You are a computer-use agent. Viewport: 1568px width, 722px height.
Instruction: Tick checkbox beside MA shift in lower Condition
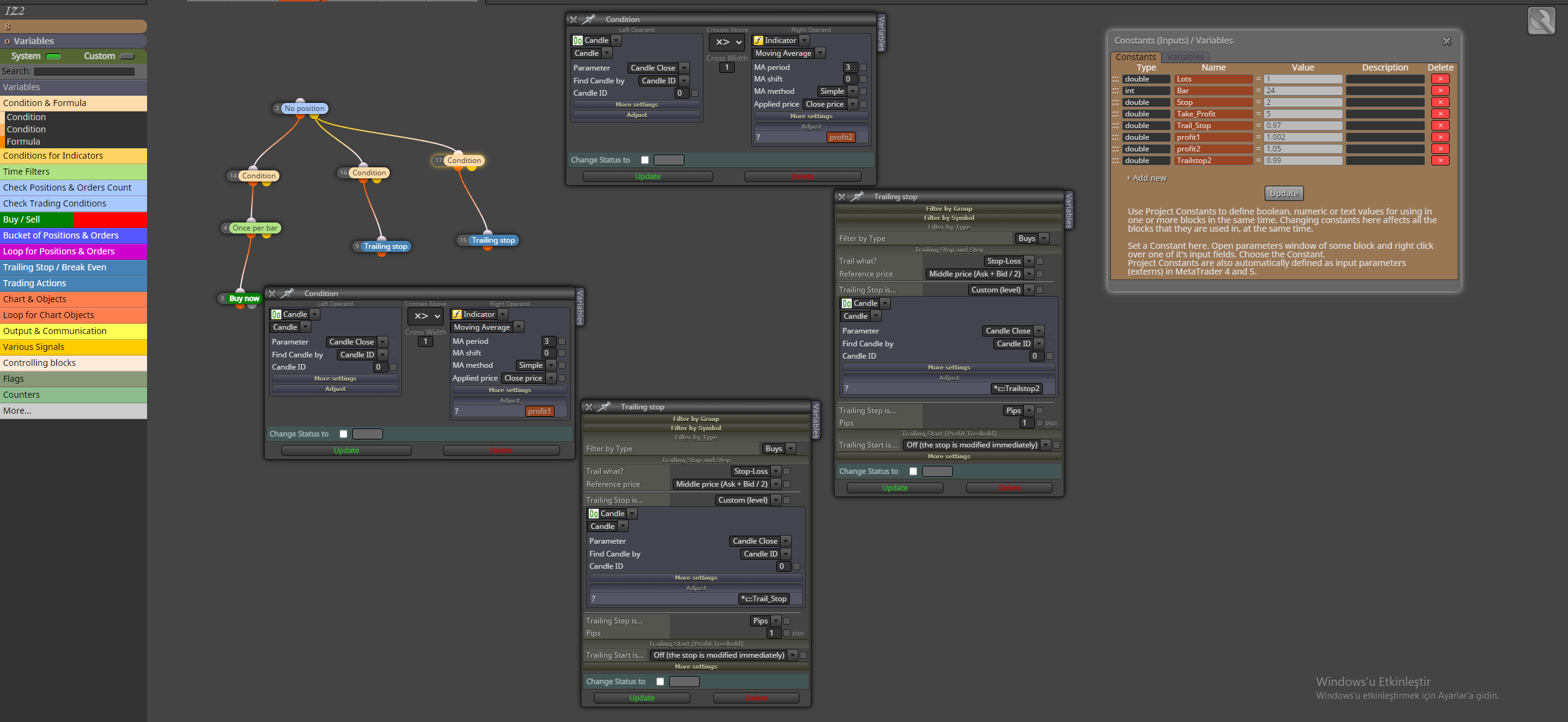click(562, 353)
